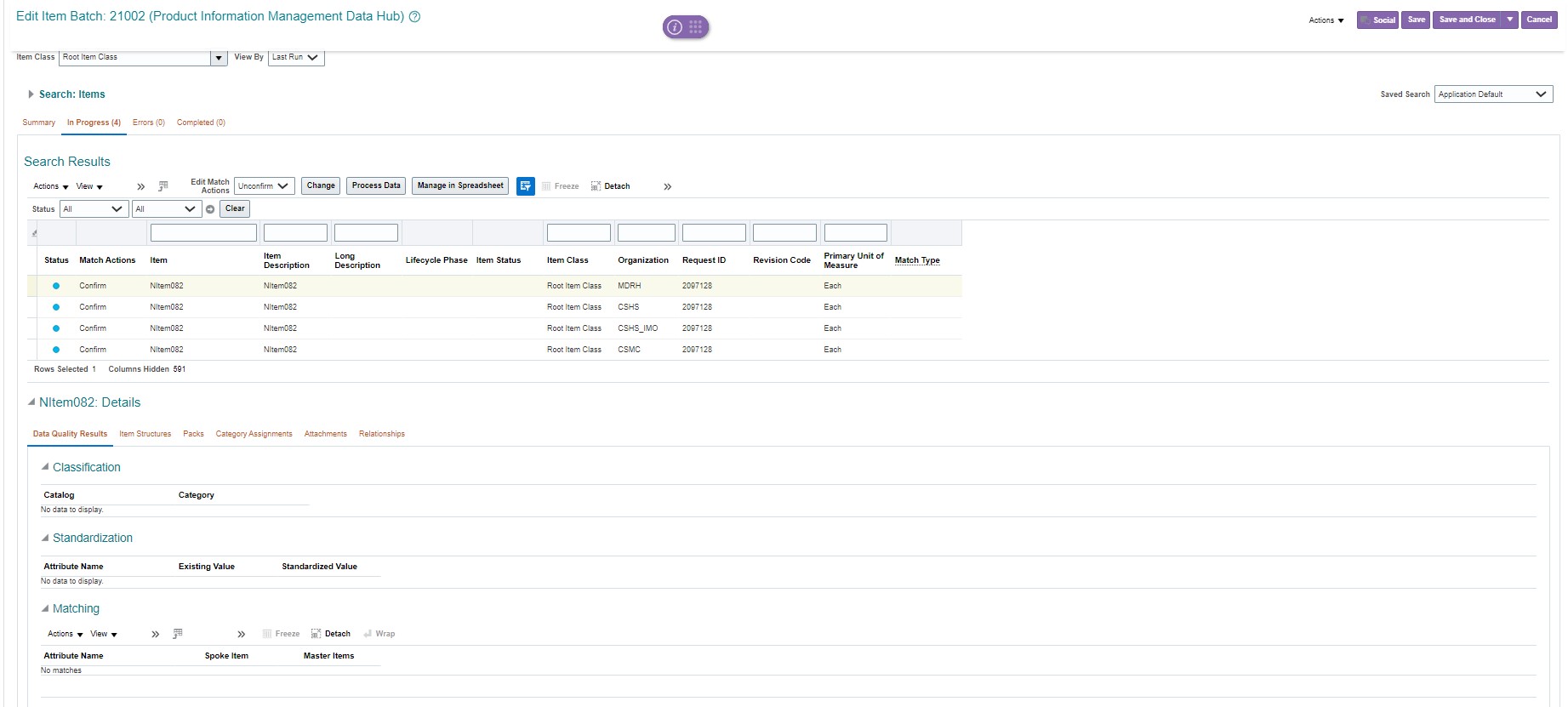Expand the Search Results toolbar overflow after Detach
Image resolution: width=1568 pixels, height=707 pixels.
click(668, 186)
